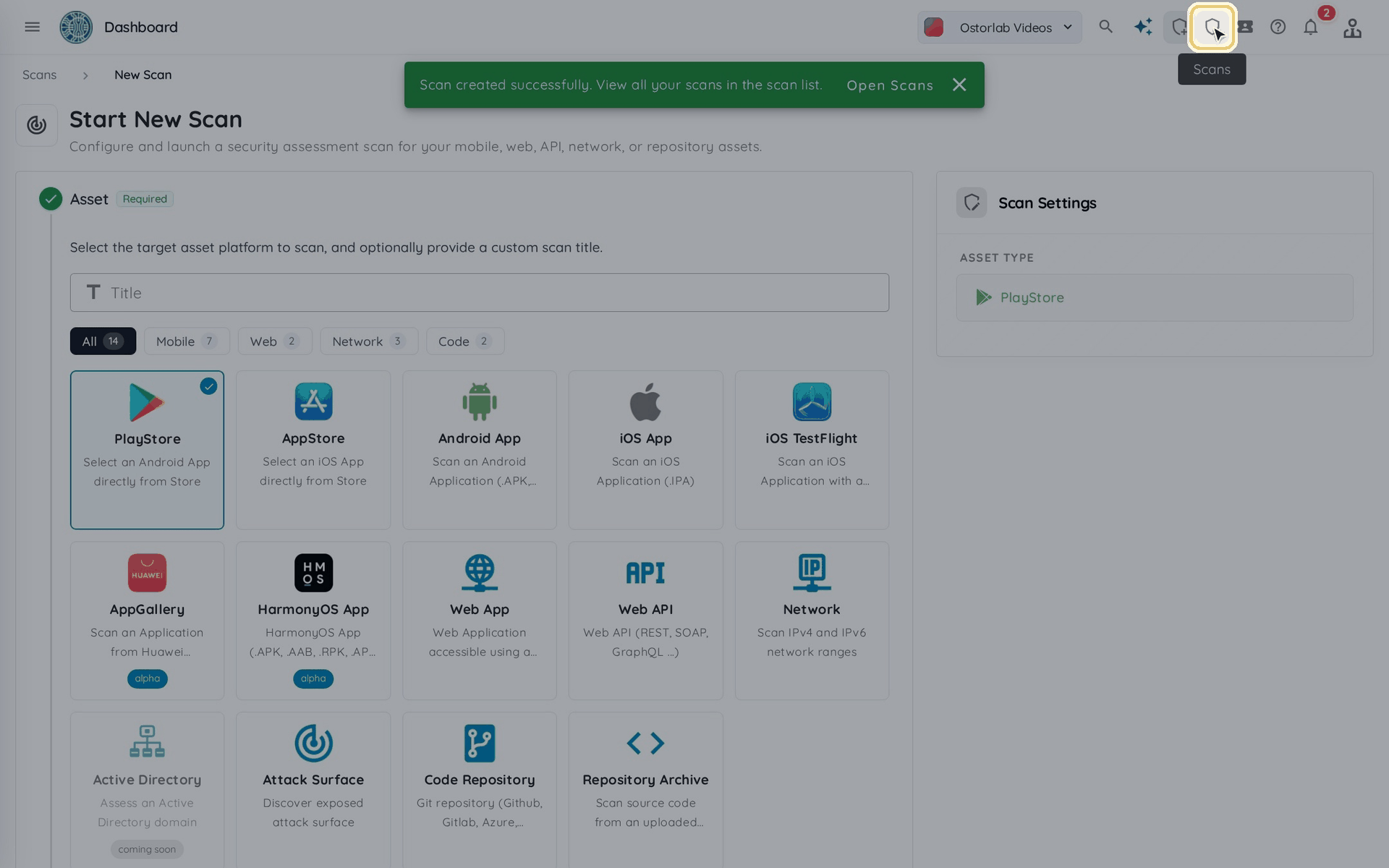Select the AppStore asset card
This screenshot has width=1389, height=868.
(x=313, y=450)
